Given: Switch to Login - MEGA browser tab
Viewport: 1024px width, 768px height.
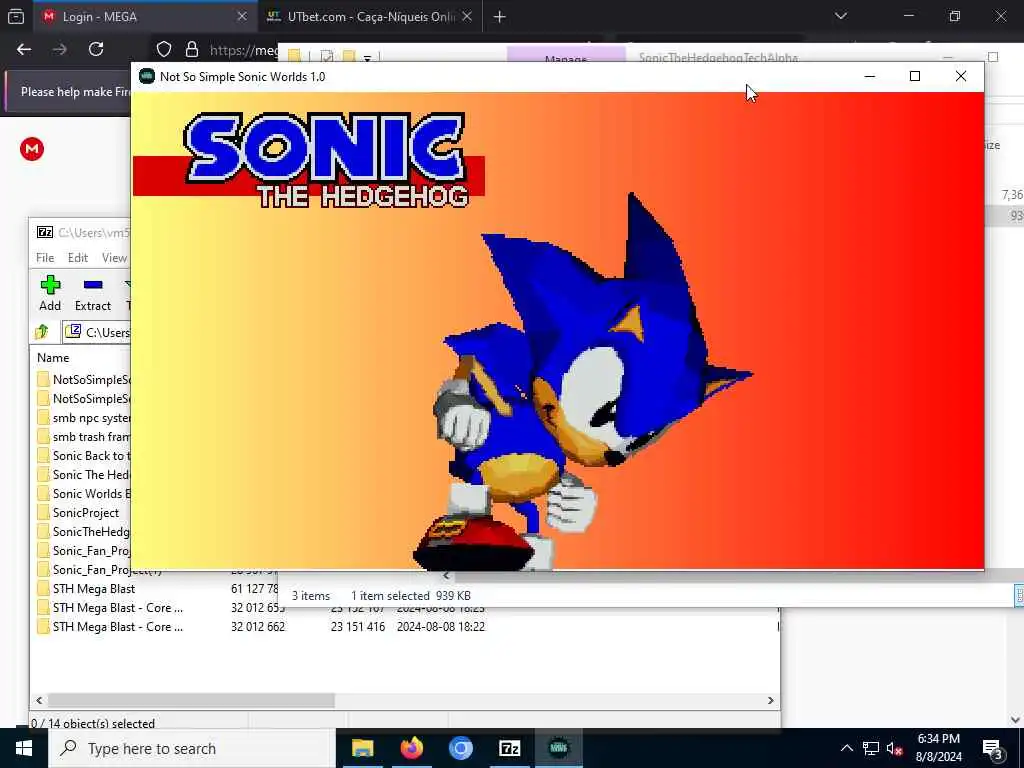Looking at the screenshot, I should coord(144,17).
